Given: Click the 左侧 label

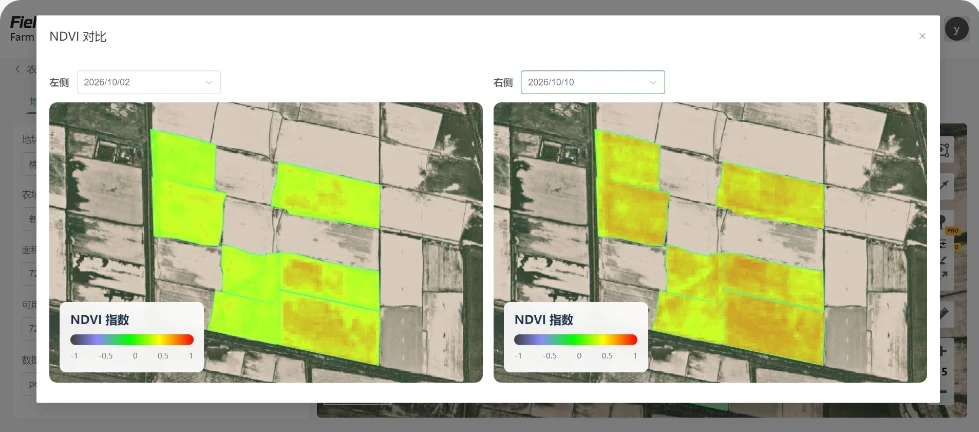Looking at the screenshot, I should (x=59, y=82).
